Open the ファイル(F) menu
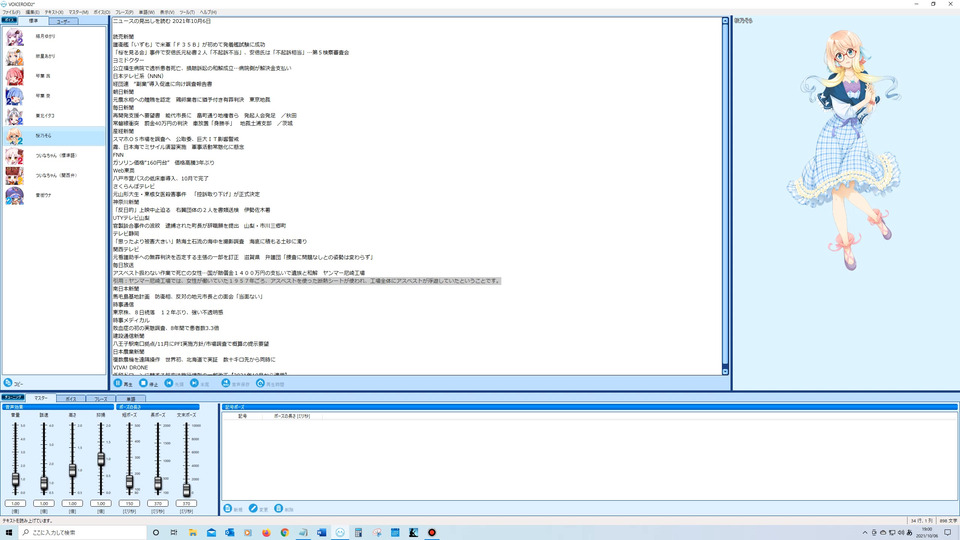This screenshot has width=960, height=540. (11, 12)
